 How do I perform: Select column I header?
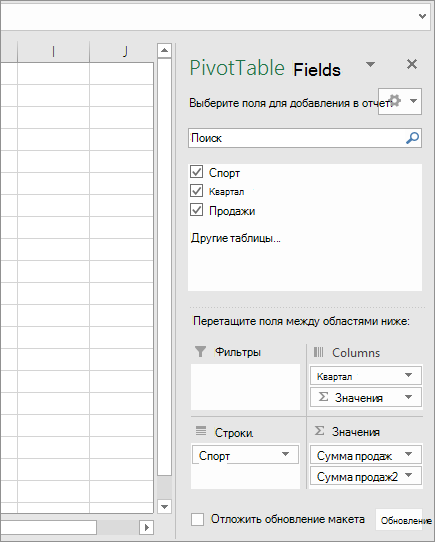[53, 52]
